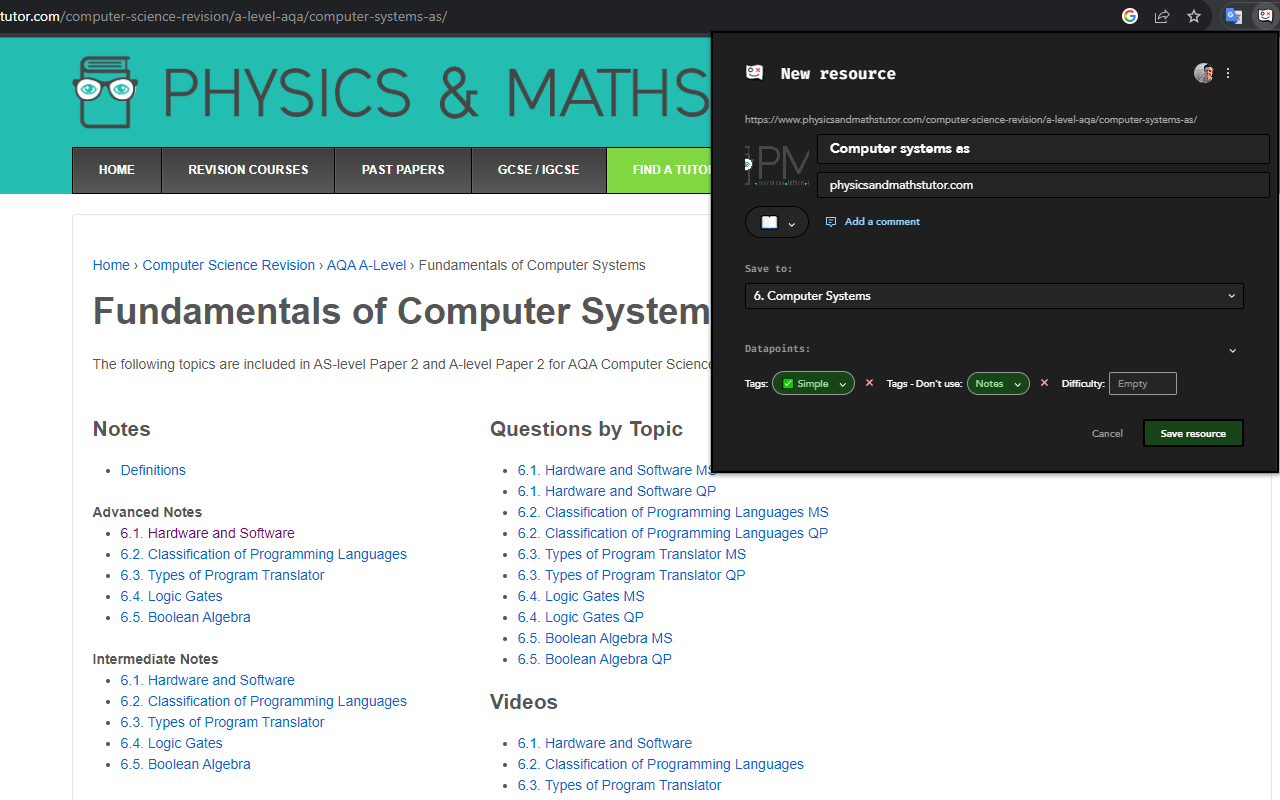Open 6.5 Boolean Algebra MS
Image resolution: width=1280 pixels, height=800 pixels.
click(595, 638)
